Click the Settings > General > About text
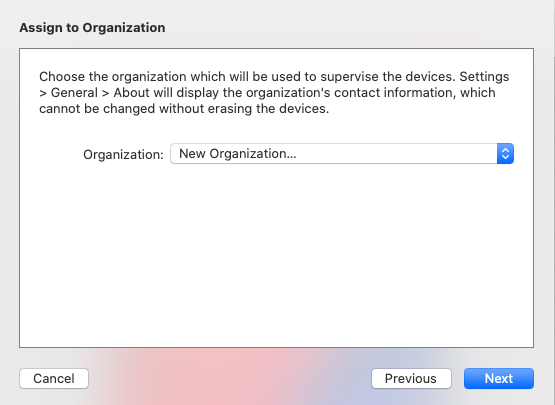Image resolution: width=555 pixels, height=405 pixels. (94, 92)
